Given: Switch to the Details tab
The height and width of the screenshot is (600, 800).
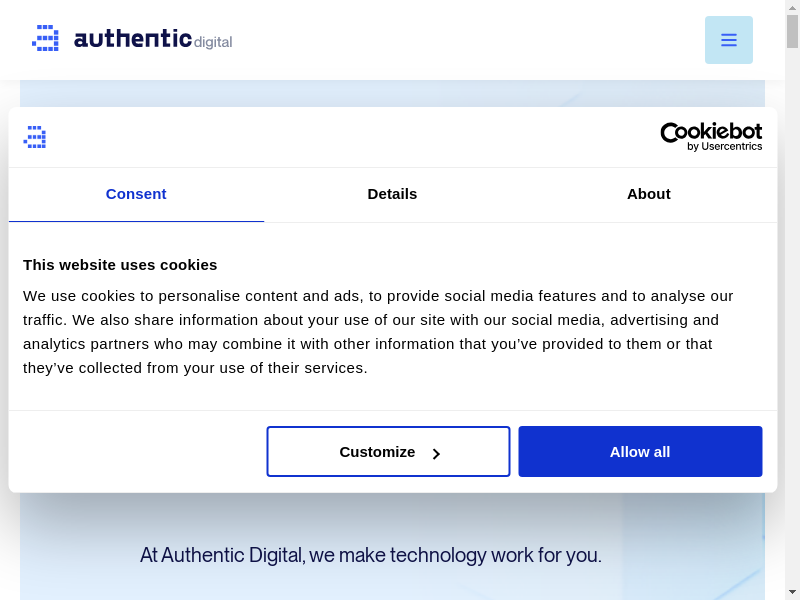Looking at the screenshot, I should pos(392,194).
